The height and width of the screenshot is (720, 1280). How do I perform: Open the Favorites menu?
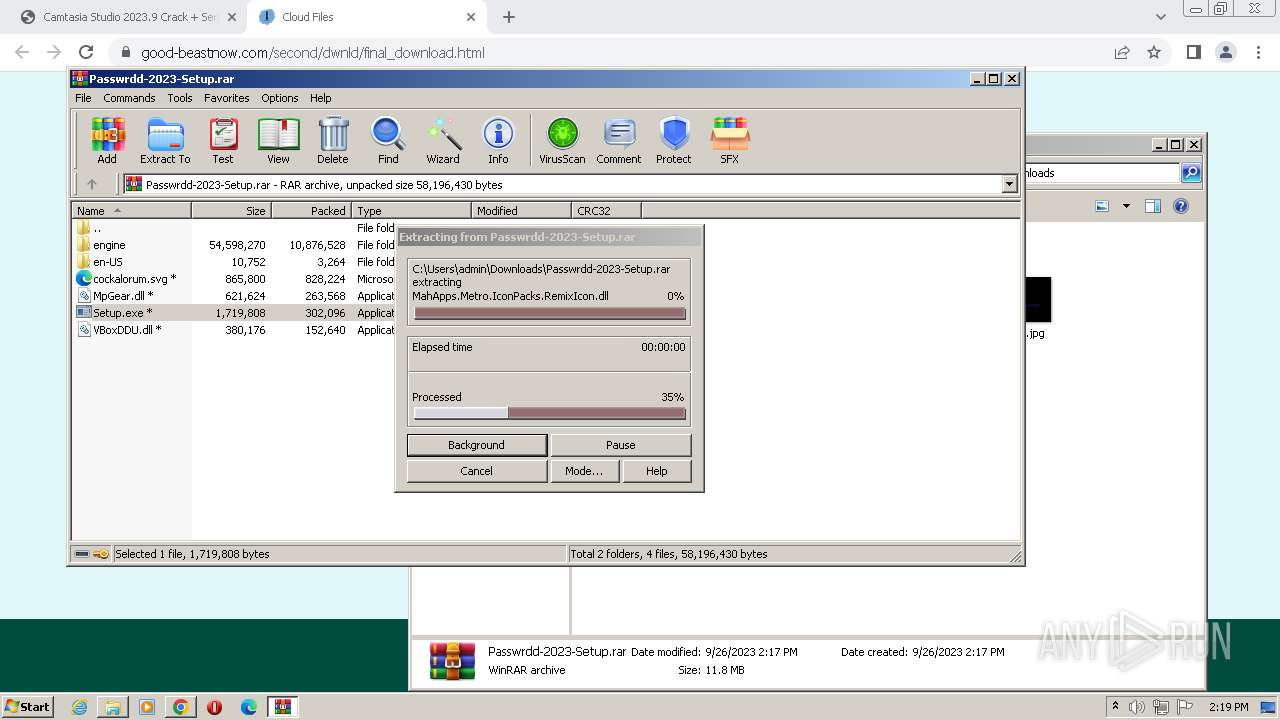click(x=227, y=98)
